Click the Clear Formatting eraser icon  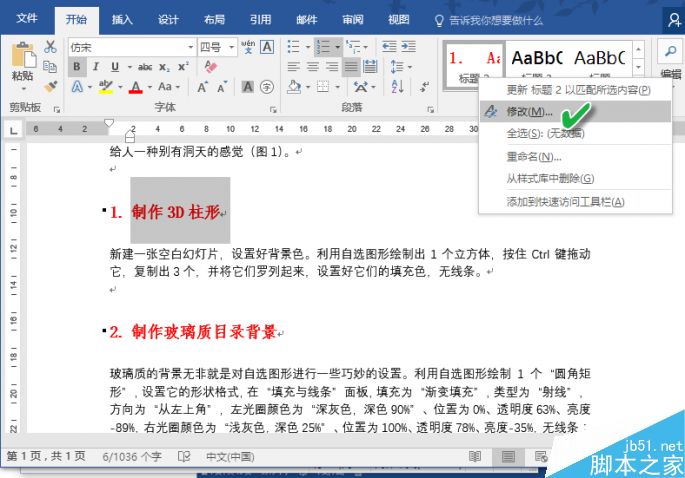(211, 66)
